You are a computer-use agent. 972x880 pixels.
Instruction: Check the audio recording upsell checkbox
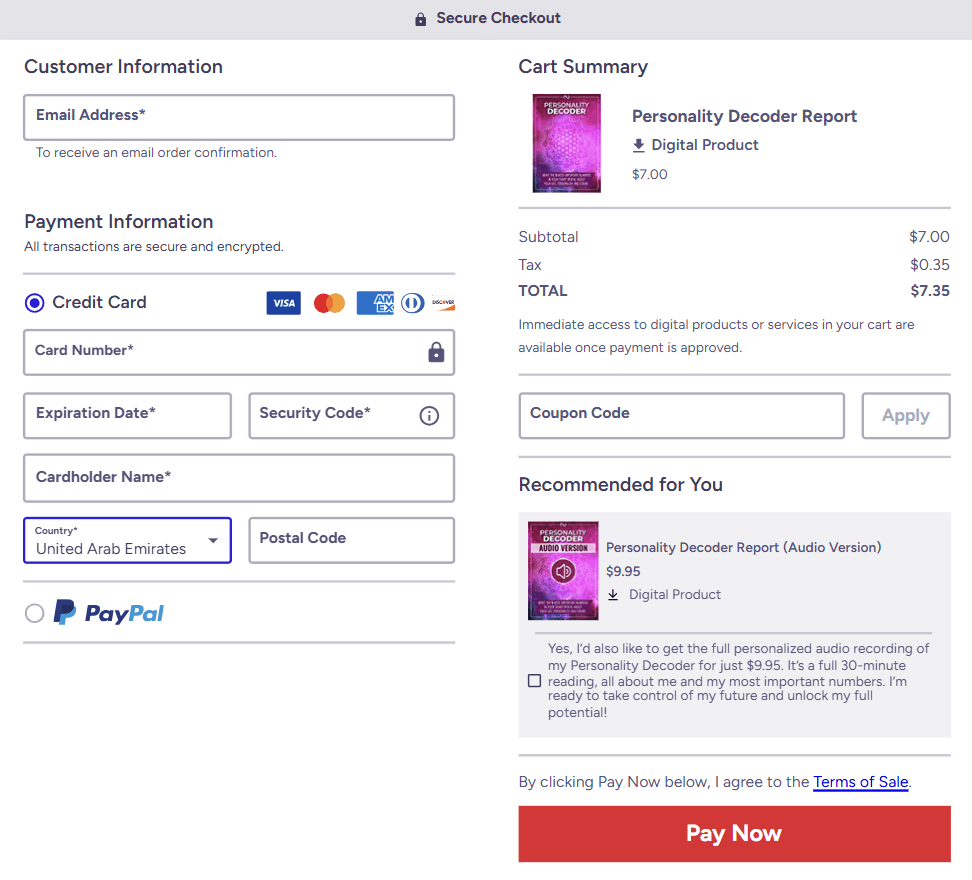point(534,680)
